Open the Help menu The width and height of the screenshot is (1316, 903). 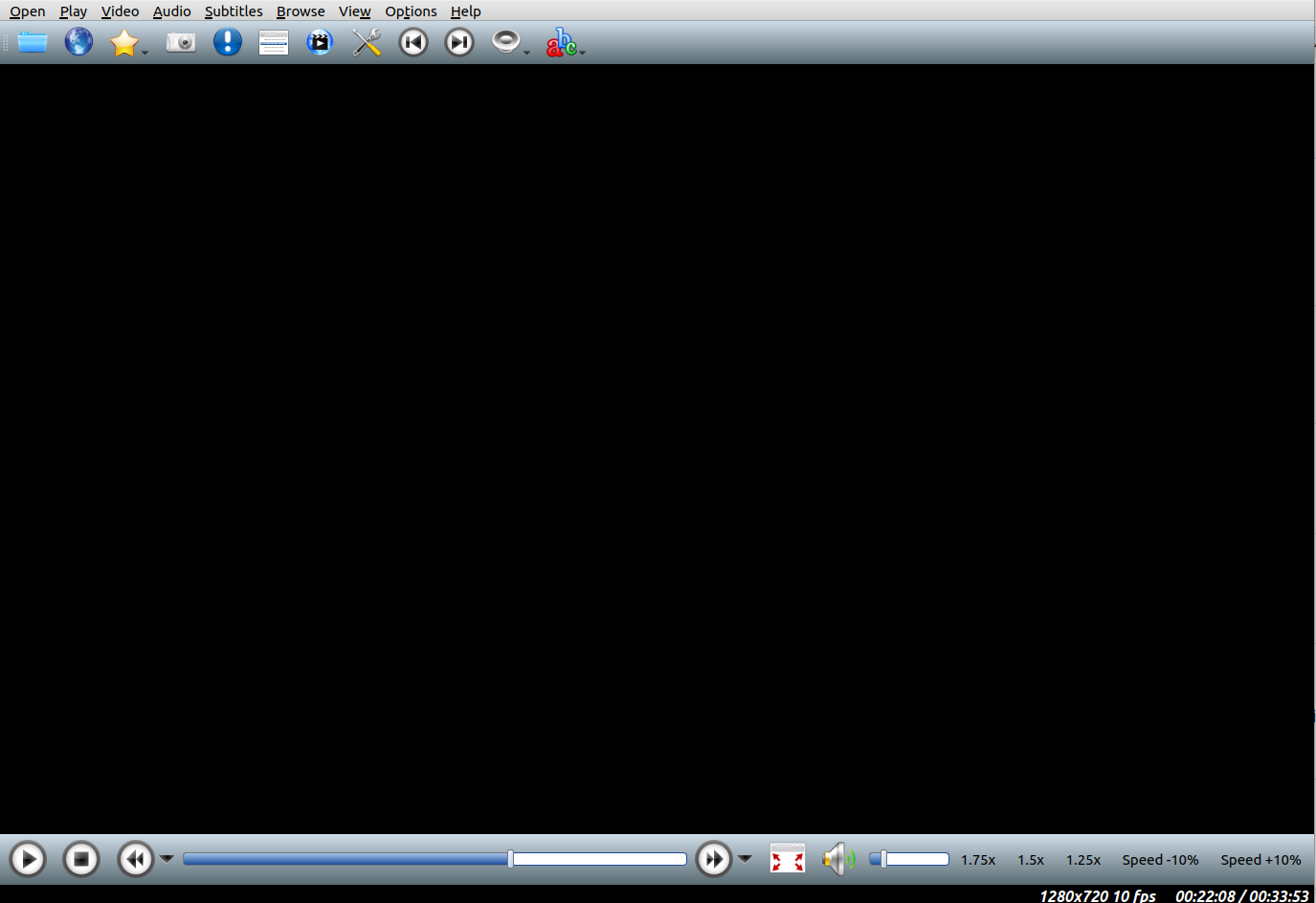tap(465, 11)
